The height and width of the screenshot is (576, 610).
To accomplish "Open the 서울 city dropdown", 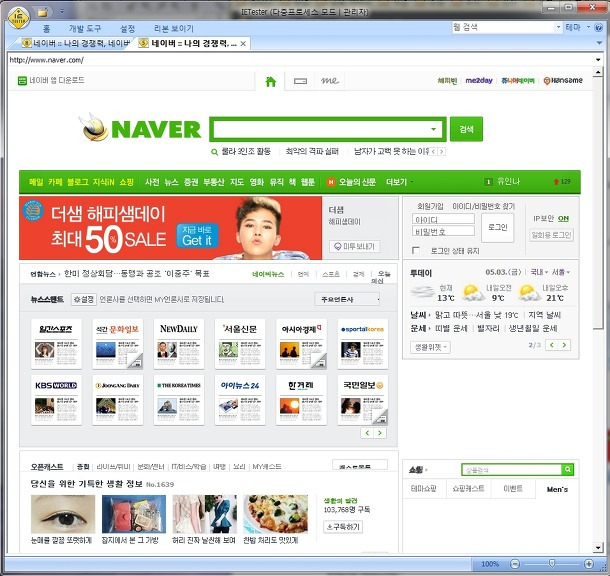I will click(561, 272).
